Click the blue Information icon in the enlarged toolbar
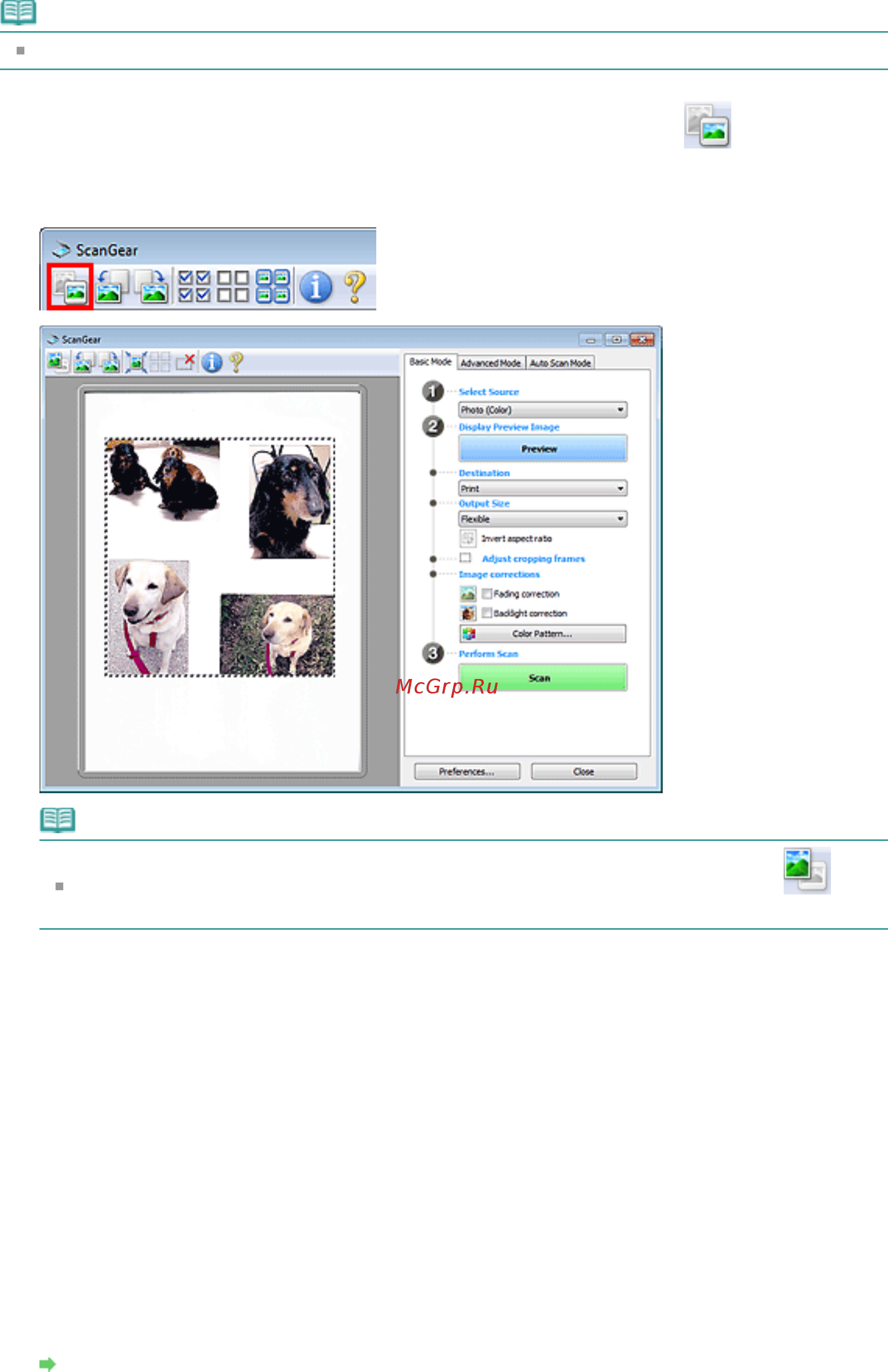 316,287
